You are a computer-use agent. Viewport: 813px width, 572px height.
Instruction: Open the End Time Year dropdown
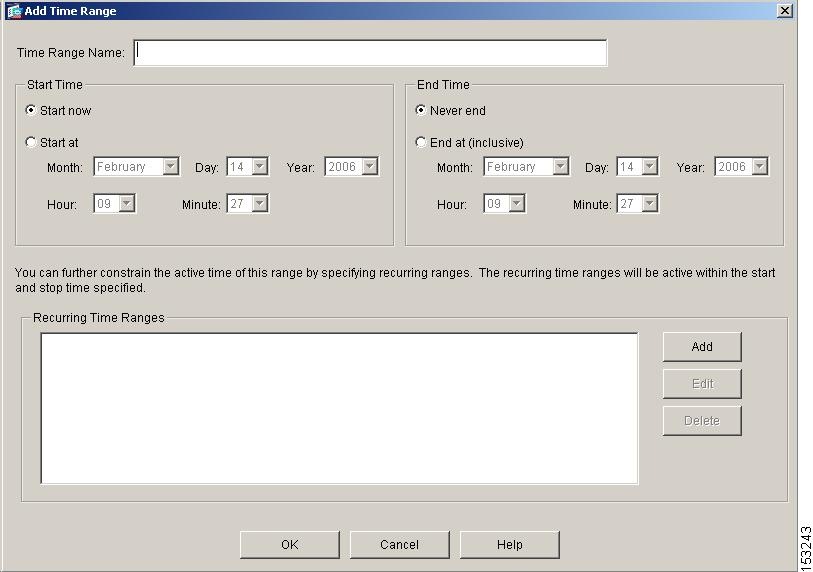tap(741, 166)
